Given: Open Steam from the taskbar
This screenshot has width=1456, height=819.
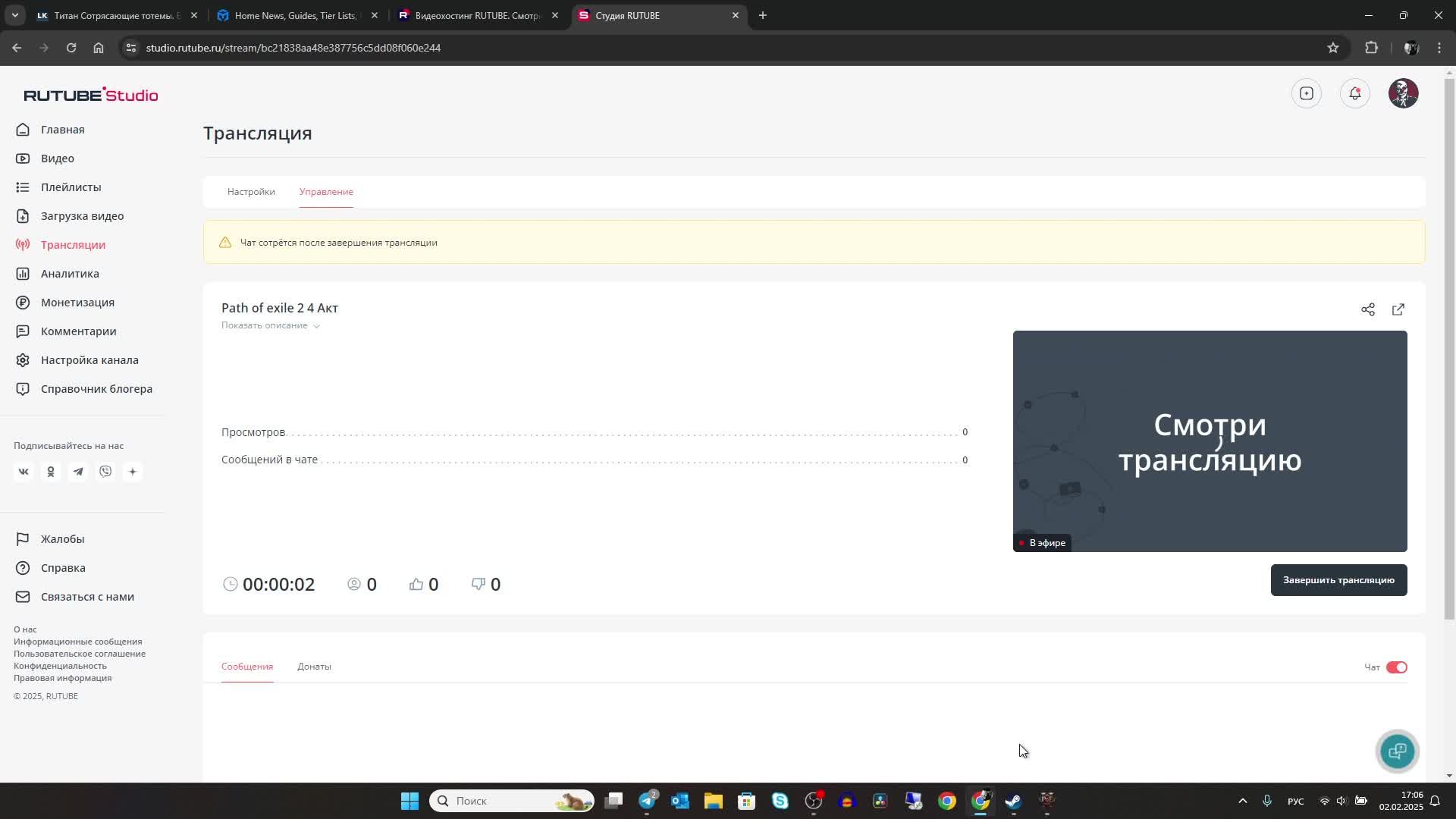Looking at the screenshot, I should point(1013,801).
